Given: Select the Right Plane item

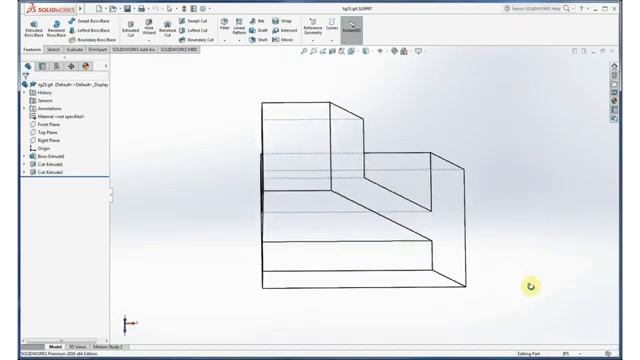Looking at the screenshot, I should pos(45,140).
